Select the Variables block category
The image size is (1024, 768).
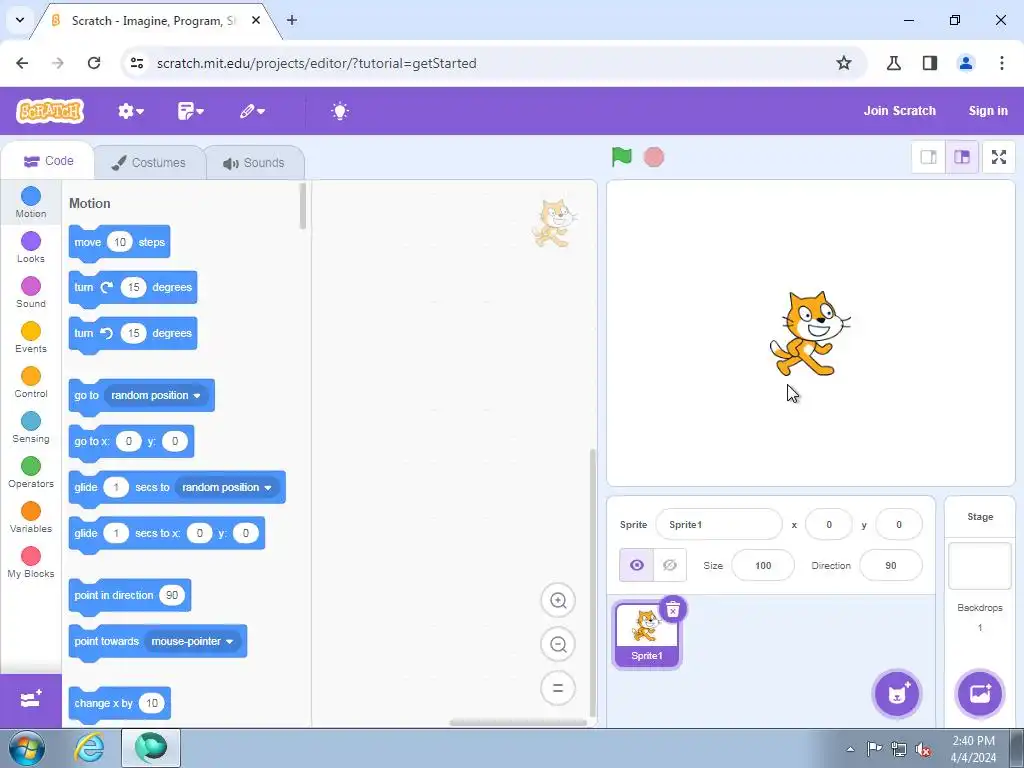(x=31, y=518)
